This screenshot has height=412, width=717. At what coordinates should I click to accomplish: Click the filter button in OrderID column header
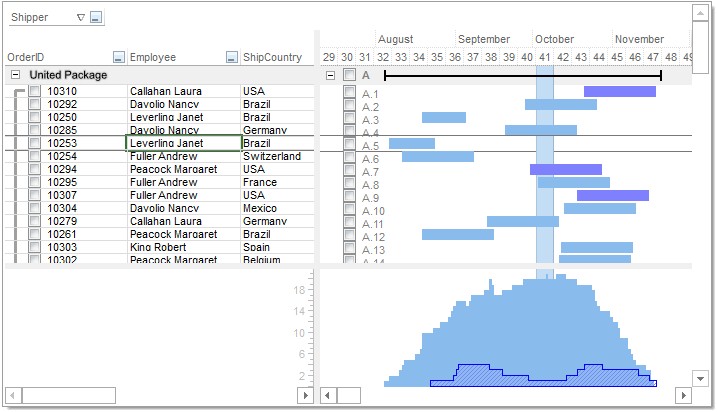[118, 58]
